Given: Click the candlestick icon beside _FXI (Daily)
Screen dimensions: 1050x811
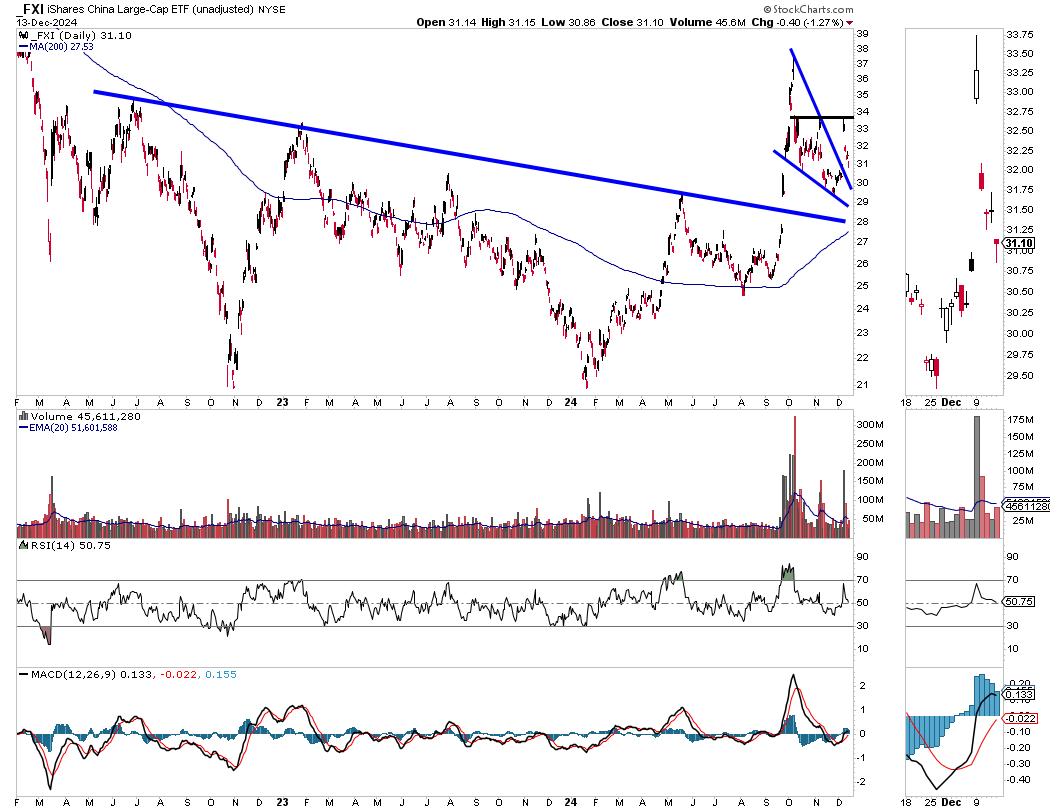Looking at the screenshot, I should (x=23, y=35).
